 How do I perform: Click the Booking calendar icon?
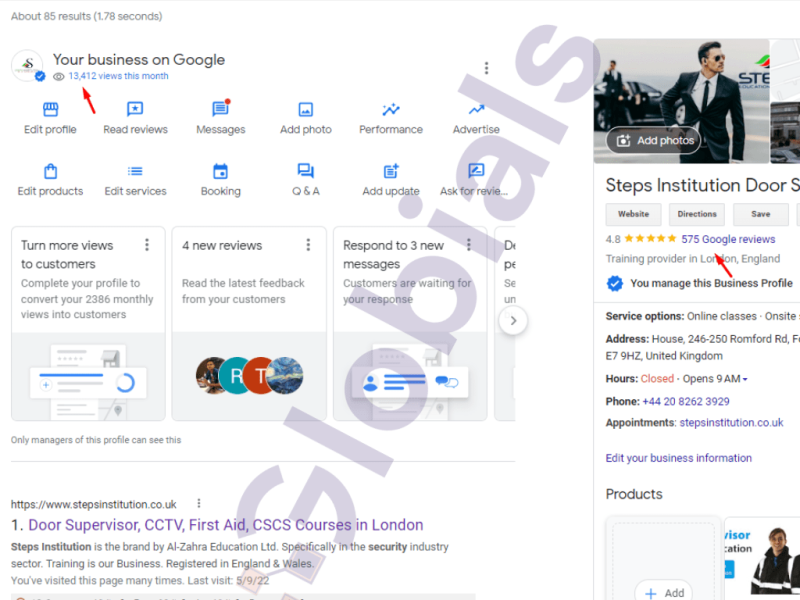tap(220, 171)
